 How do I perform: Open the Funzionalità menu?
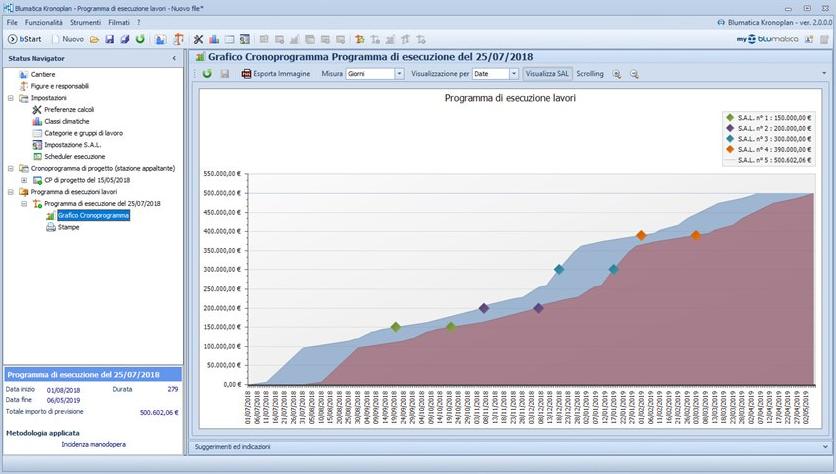[x=44, y=22]
